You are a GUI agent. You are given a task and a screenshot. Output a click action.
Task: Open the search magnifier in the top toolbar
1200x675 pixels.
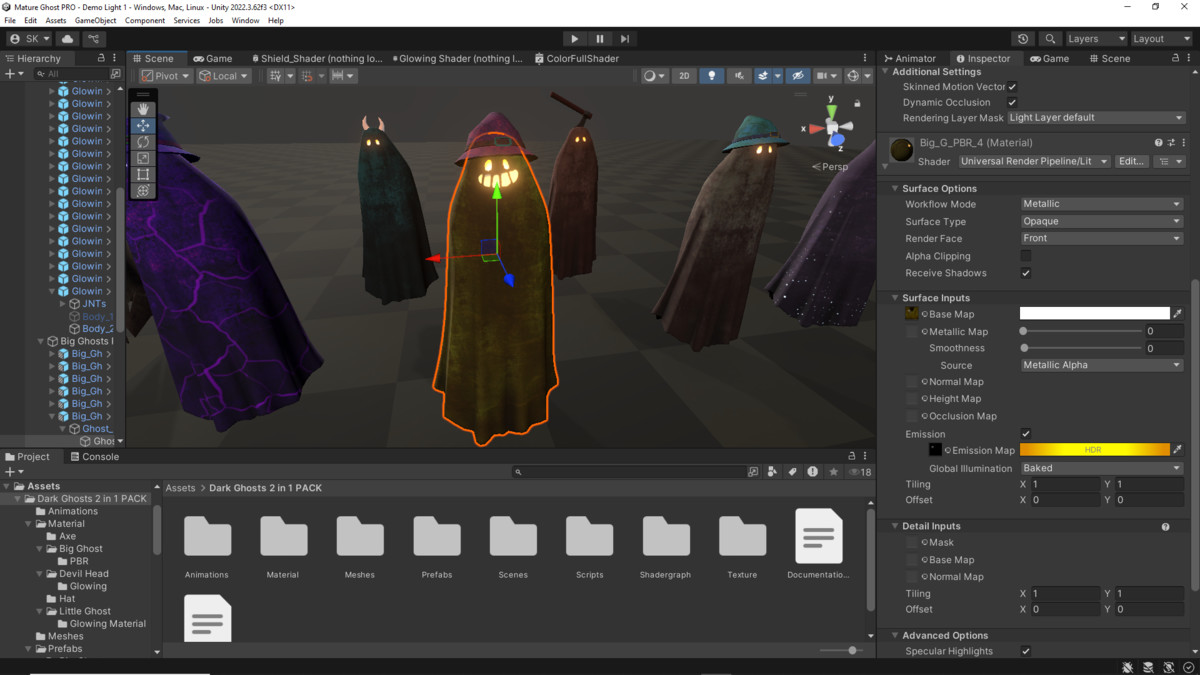[x=1050, y=38]
